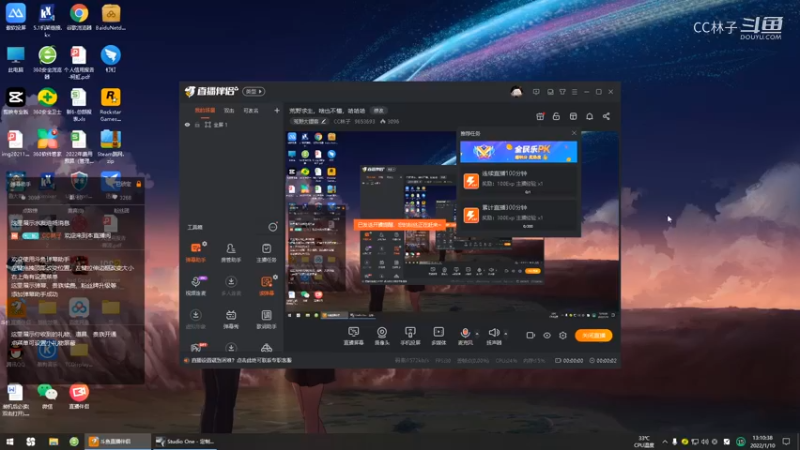
Task: Toggle visibility eye of 全屏 1 source
Action: point(187,124)
